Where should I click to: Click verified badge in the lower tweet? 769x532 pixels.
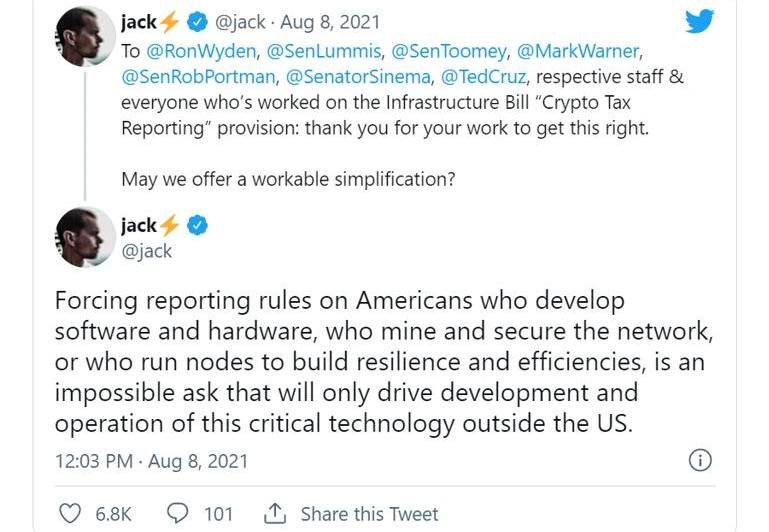click(x=198, y=226)
